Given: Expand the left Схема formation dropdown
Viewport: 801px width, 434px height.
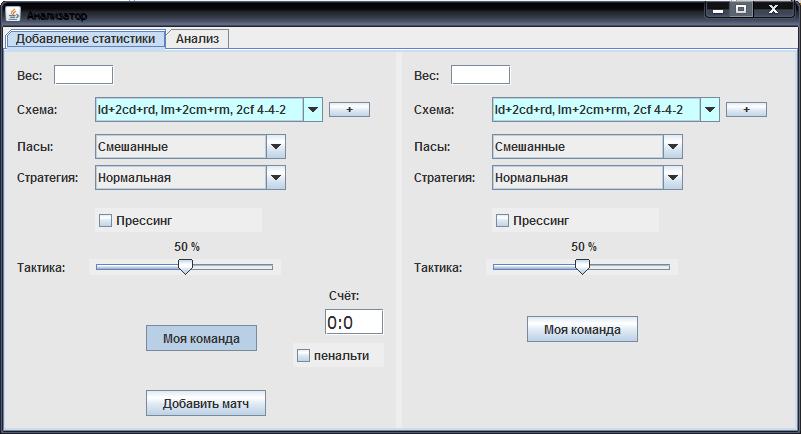Looking at the screenshot, I should pyautogui.click(x=313, y=110).
